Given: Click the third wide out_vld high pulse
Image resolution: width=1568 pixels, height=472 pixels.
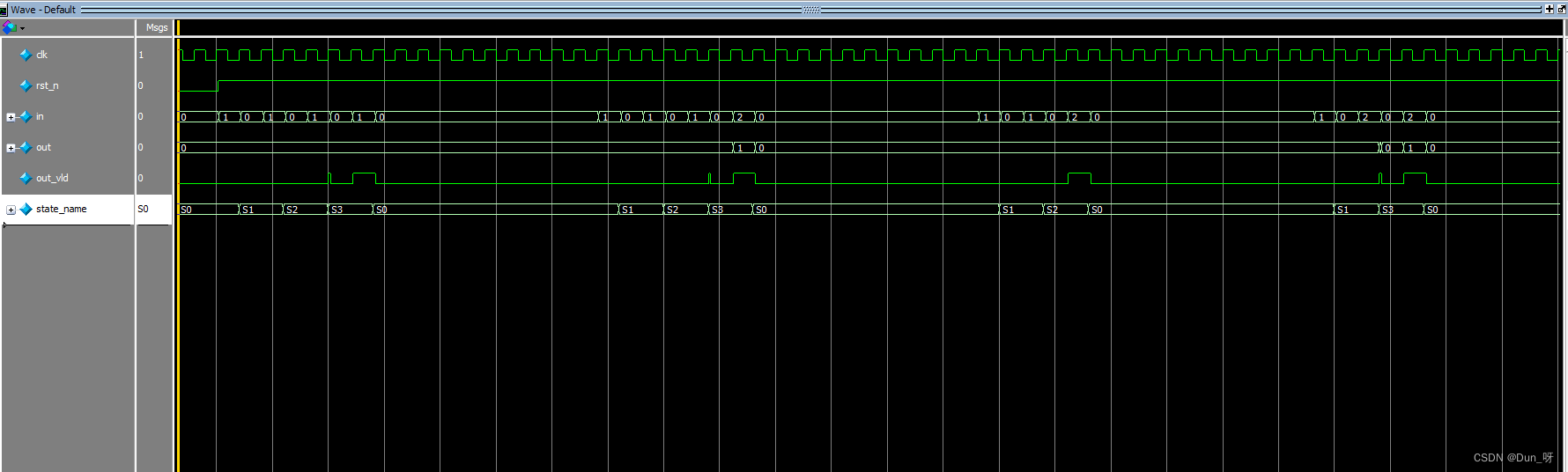Looking at the screenshot, I should 1079,179.
